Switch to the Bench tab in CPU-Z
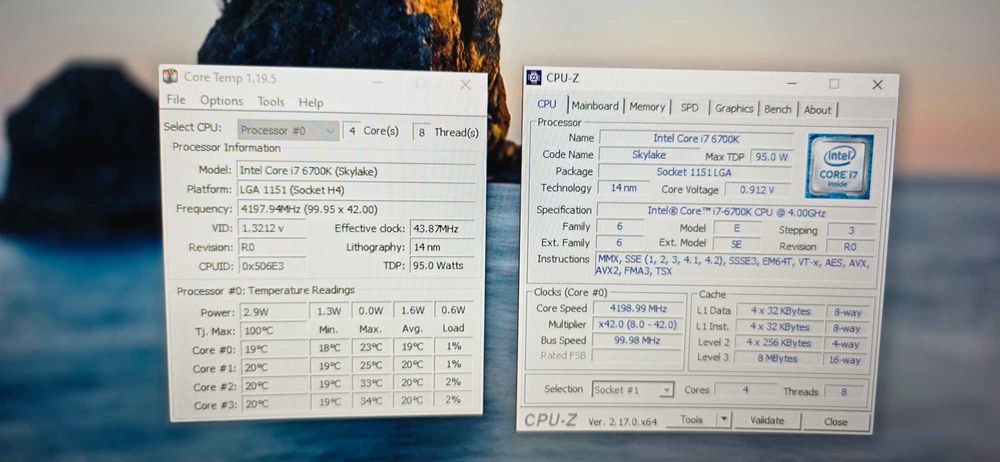The height and width of the screenshot is (462, 1000). point(777,109)
